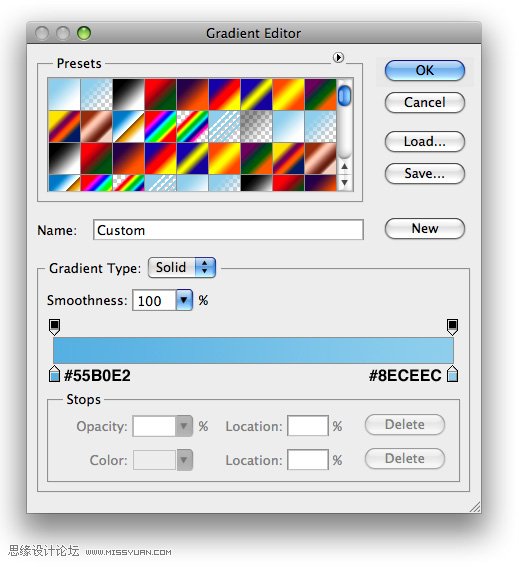Click the Name field containing Custom
Viewport: 519px width, 567px height.
point(228,230)
